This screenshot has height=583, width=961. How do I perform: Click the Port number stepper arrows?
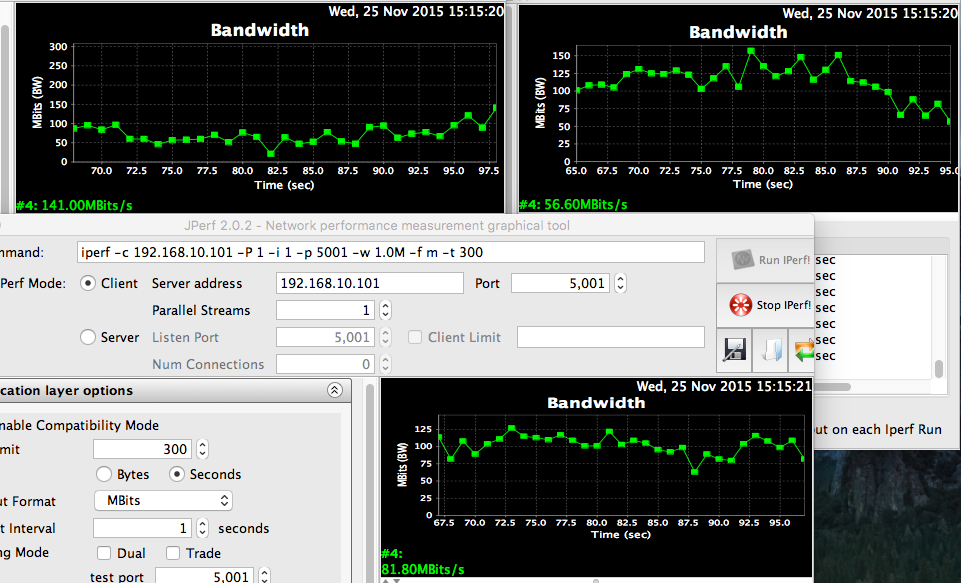(620, 283)
